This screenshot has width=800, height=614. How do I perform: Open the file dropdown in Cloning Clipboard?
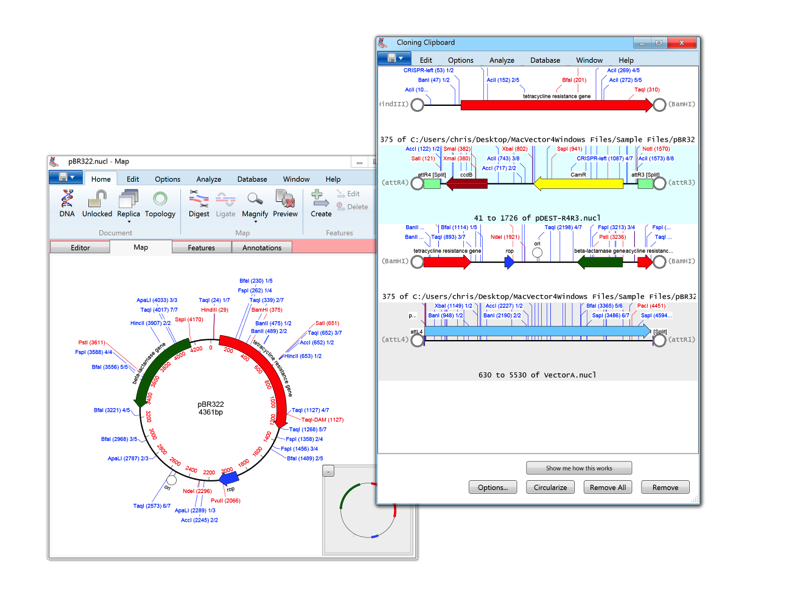[x=393, y=60]
